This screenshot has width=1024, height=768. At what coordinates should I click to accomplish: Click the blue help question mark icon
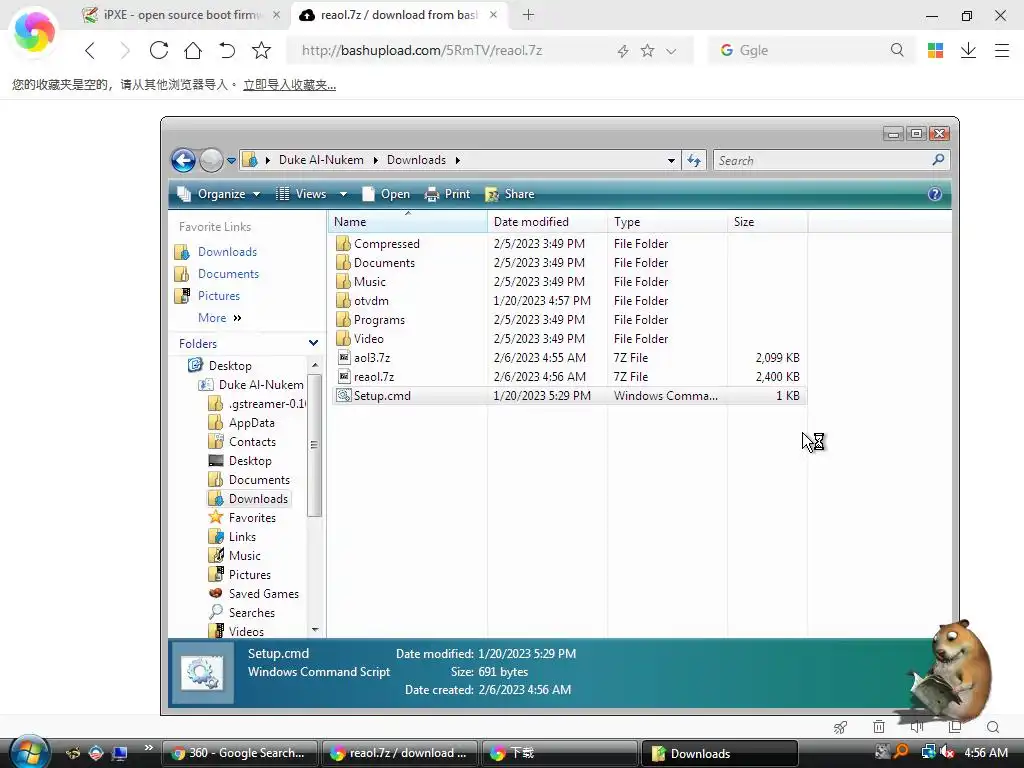(935, 194)
